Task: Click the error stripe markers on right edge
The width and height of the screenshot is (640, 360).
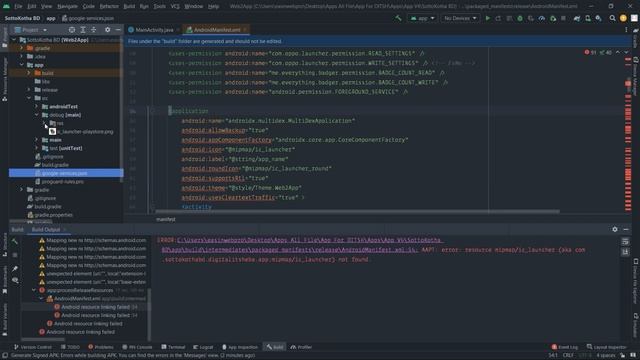Action: [x=628, y=135]
